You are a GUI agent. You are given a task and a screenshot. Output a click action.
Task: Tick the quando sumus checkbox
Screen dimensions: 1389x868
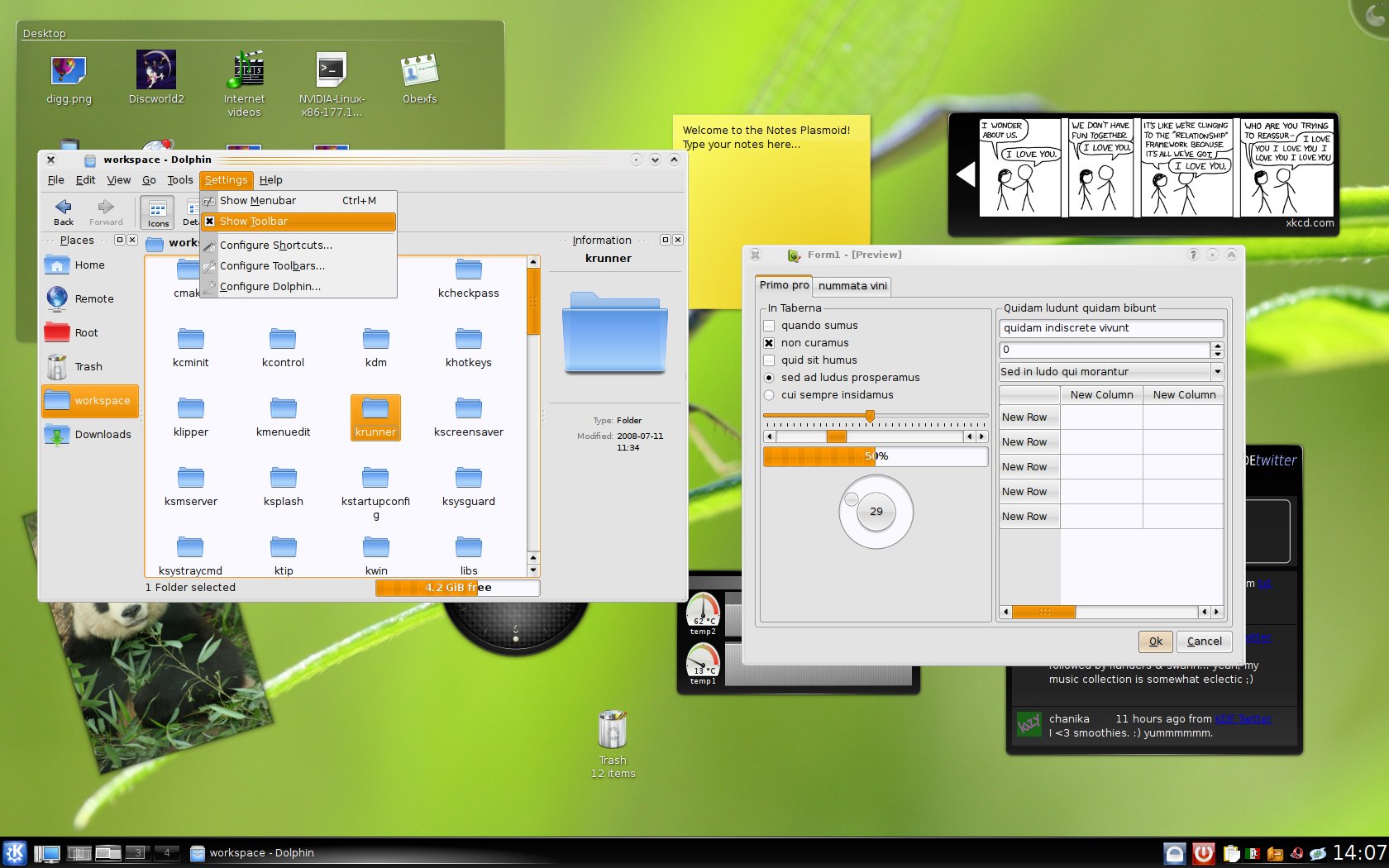[x=769, y=326]
